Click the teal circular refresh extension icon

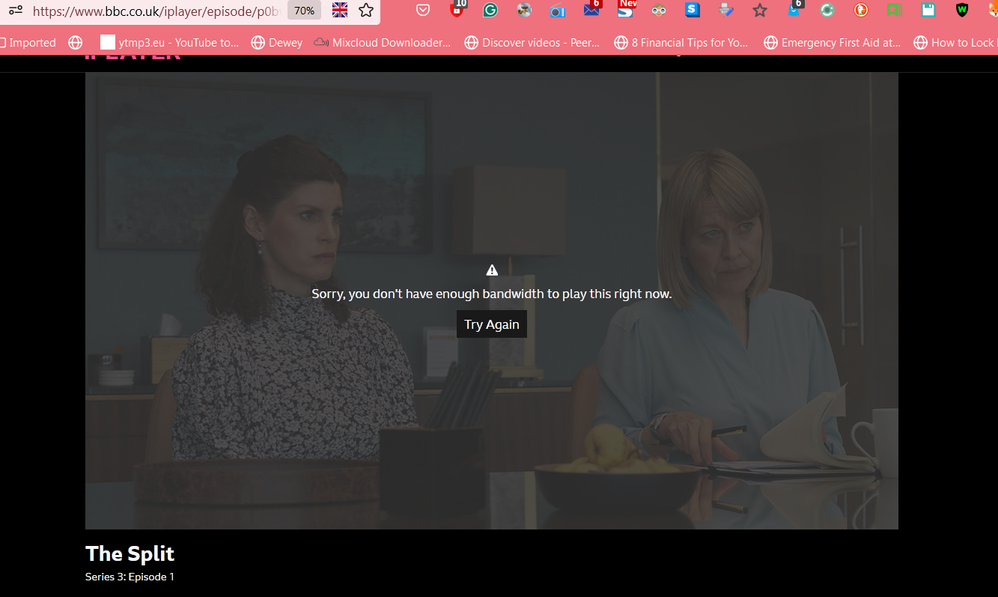[x=827, y=10]
